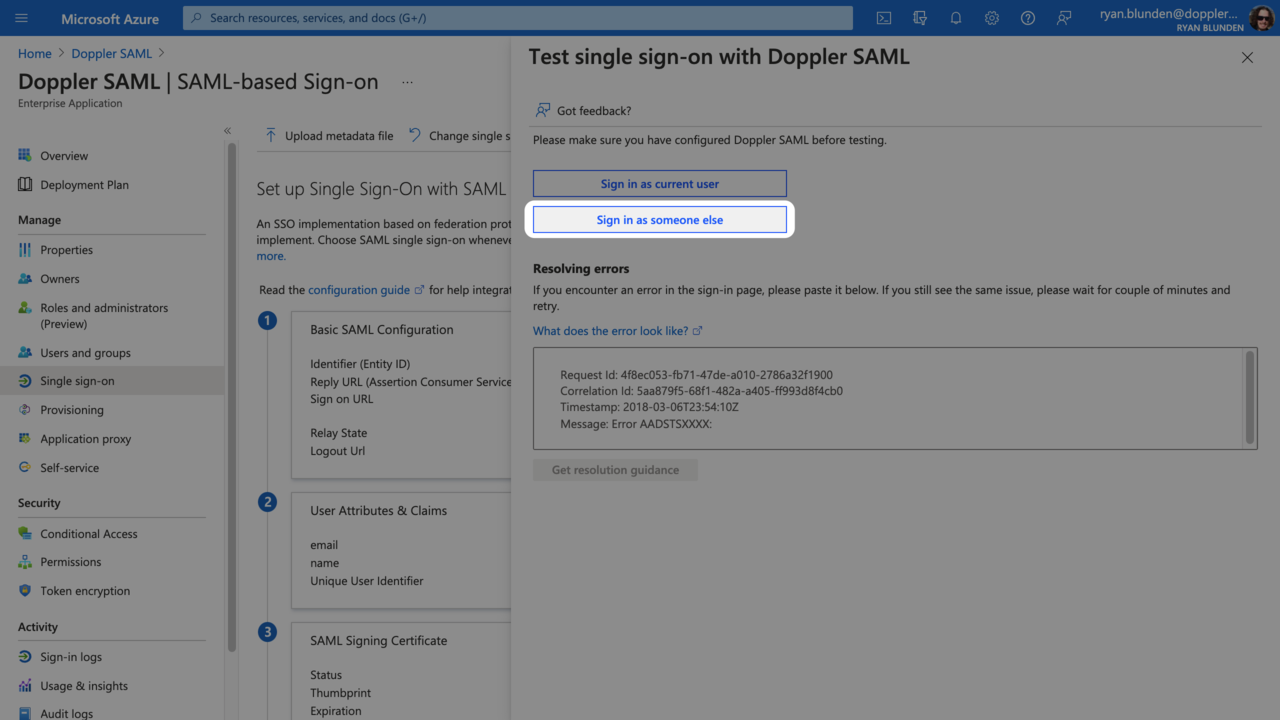
Task: Open Roles and administrators (Preview)
Action: coord(104,316)
